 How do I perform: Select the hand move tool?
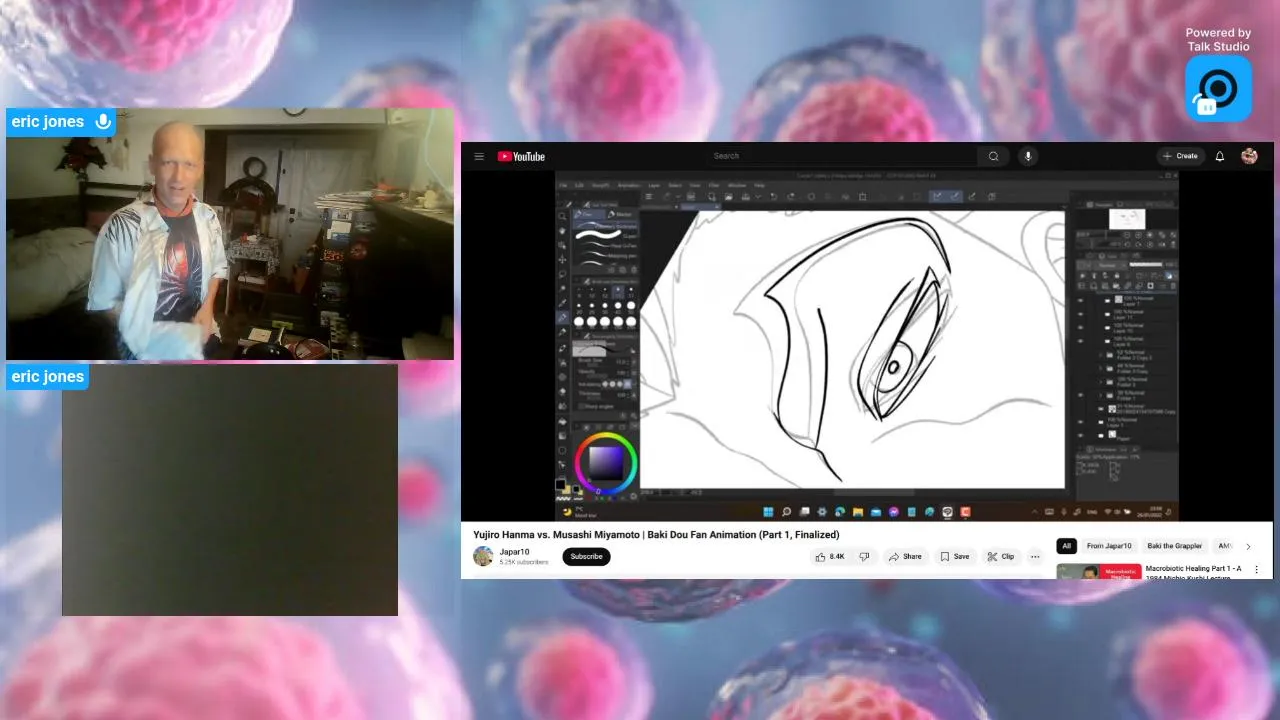[562, 231]
